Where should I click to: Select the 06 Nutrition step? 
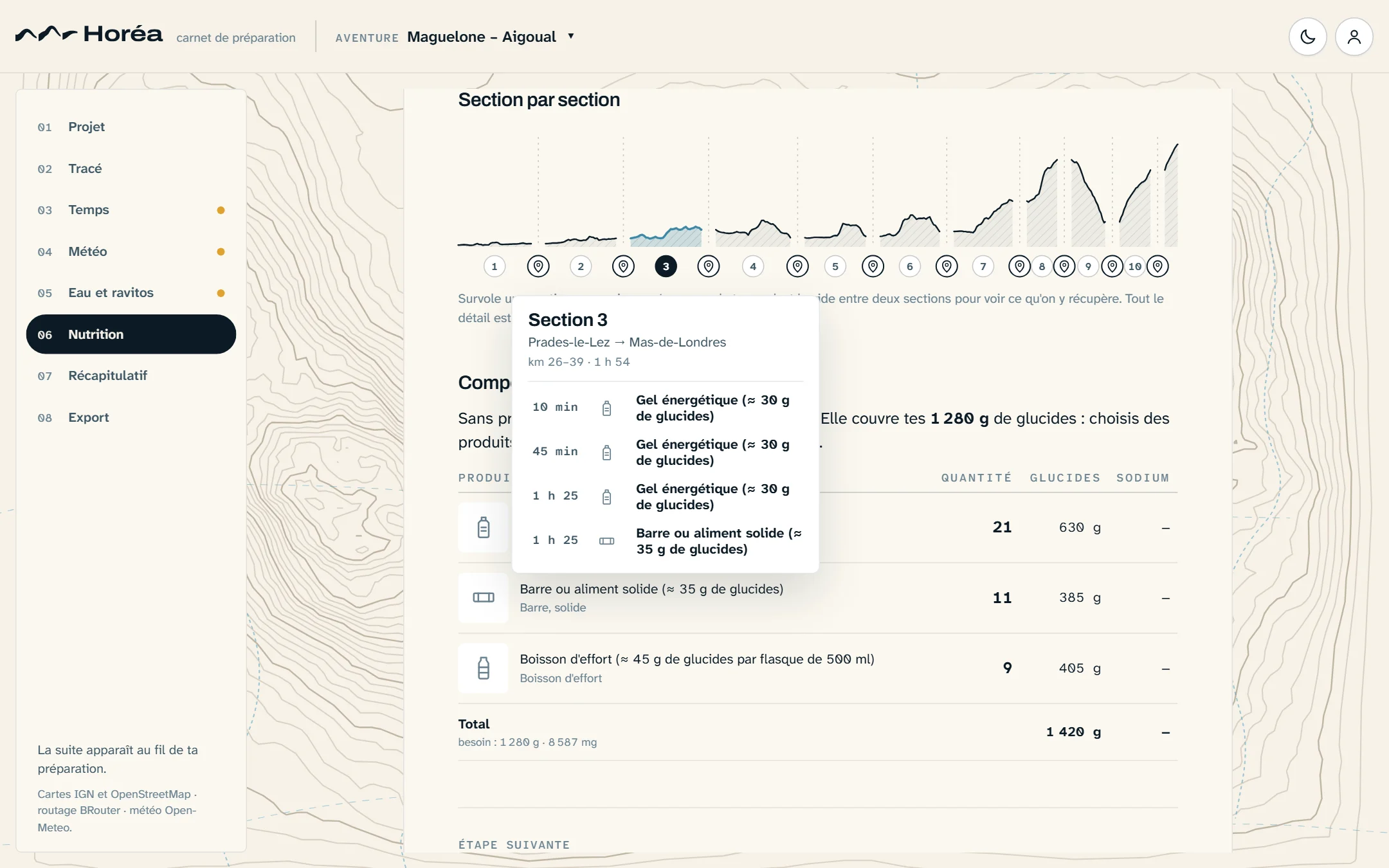click(x=131, y=334)
